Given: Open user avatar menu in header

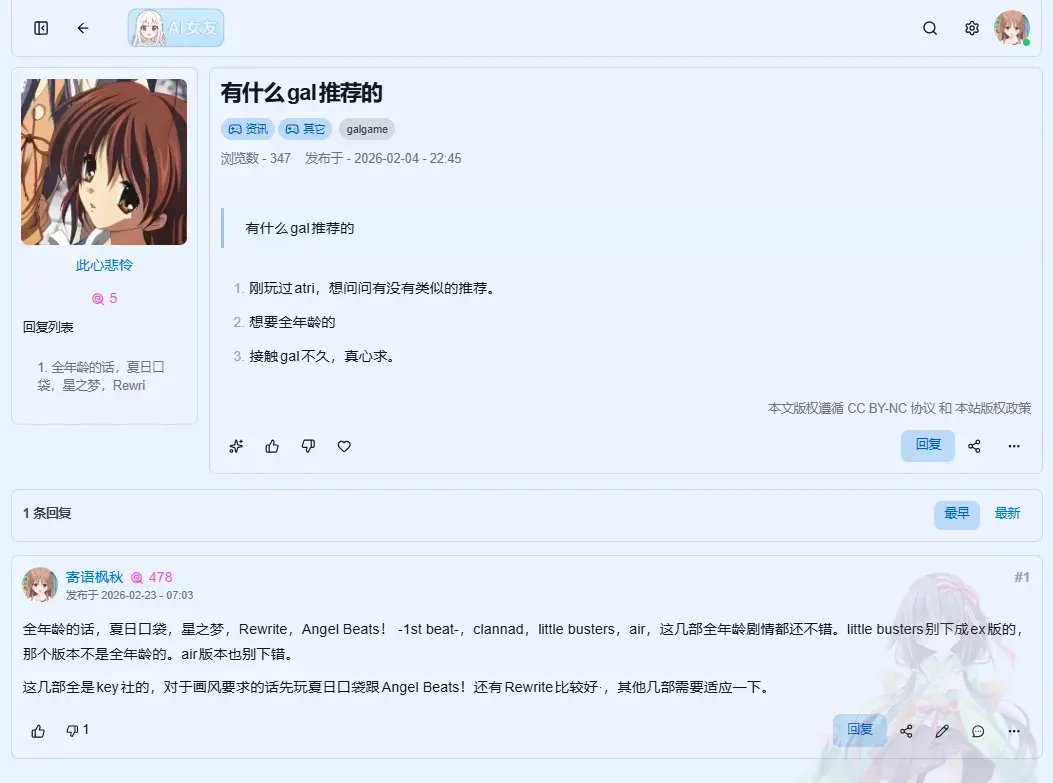Looking at the screenshot, I should (x=1011, y=28).
